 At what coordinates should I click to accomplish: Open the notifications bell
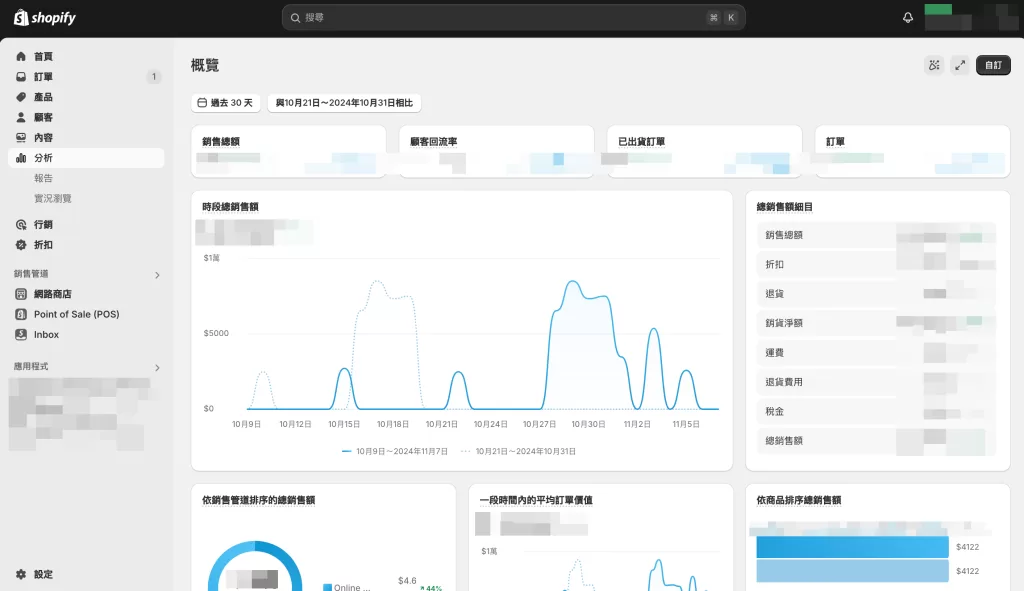pos(908,18)
